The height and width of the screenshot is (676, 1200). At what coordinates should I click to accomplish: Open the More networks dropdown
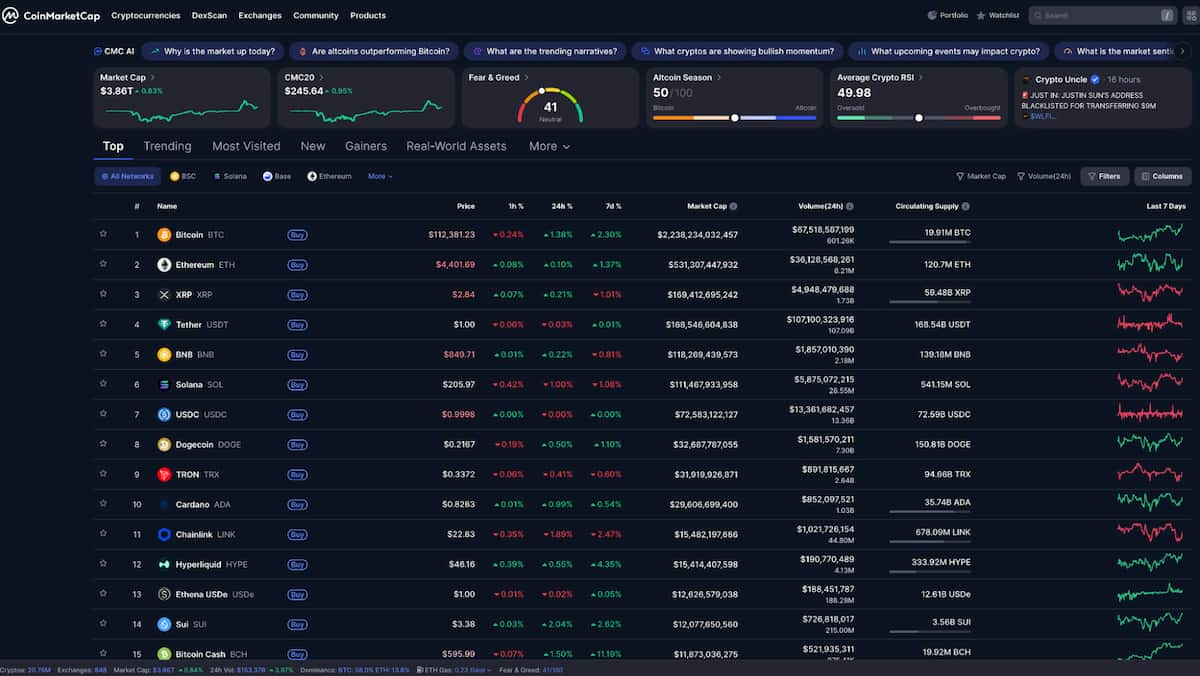(380, 176)
